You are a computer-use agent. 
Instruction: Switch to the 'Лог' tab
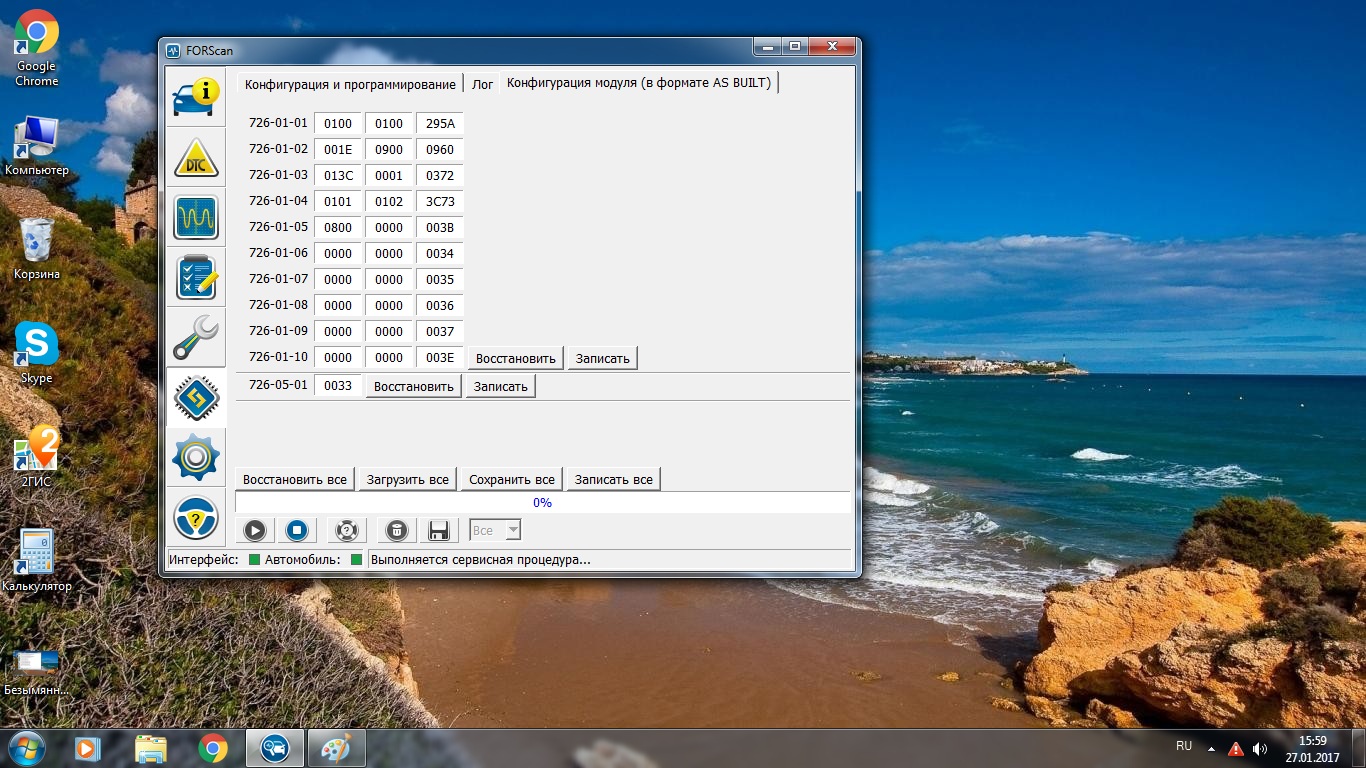click(x=482, y=84)
